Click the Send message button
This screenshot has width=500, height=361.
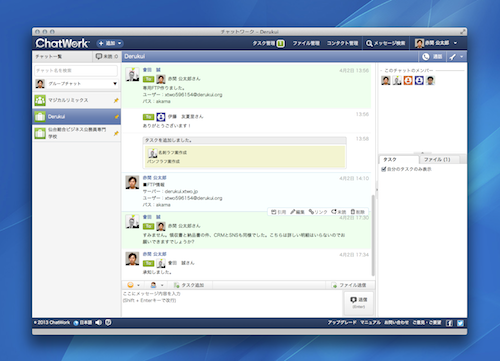tap(359, 303)
